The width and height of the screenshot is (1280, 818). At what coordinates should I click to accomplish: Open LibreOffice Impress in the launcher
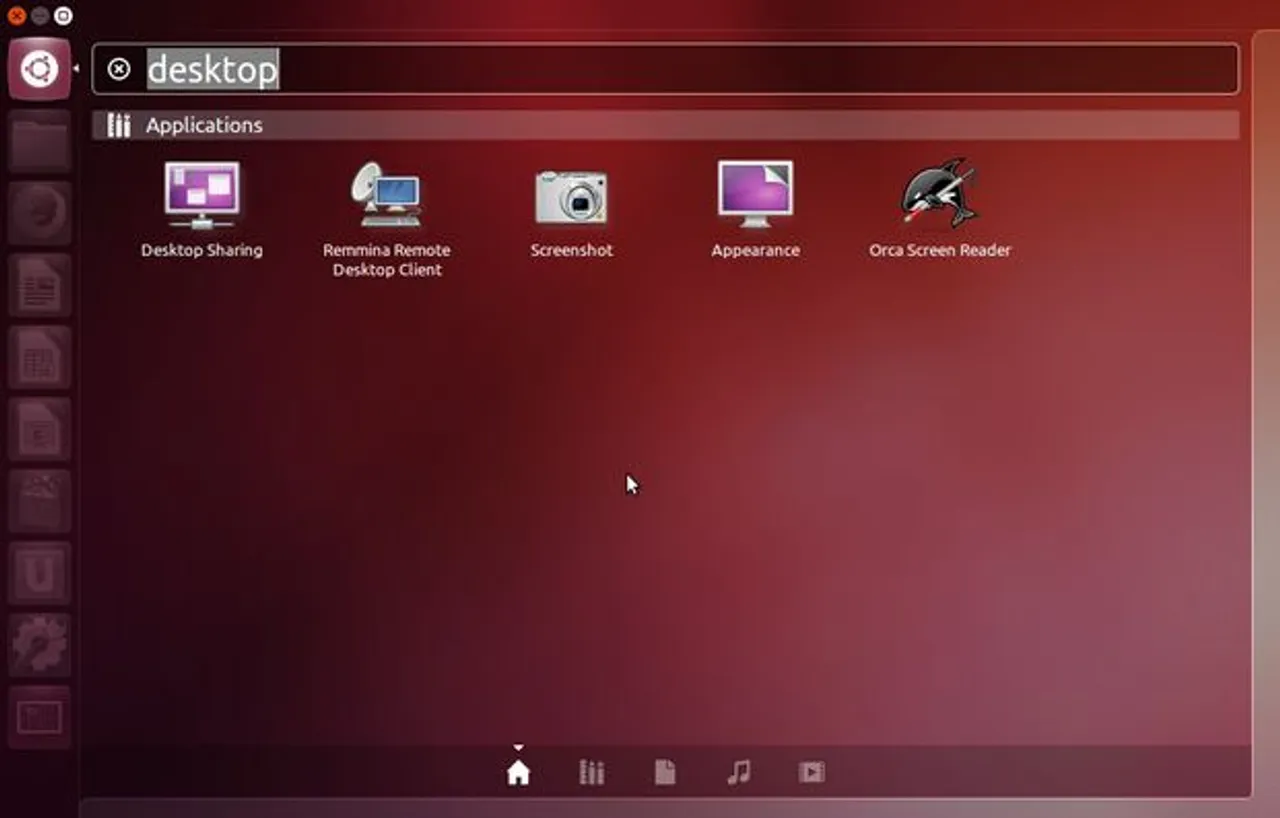pos(39,430)
